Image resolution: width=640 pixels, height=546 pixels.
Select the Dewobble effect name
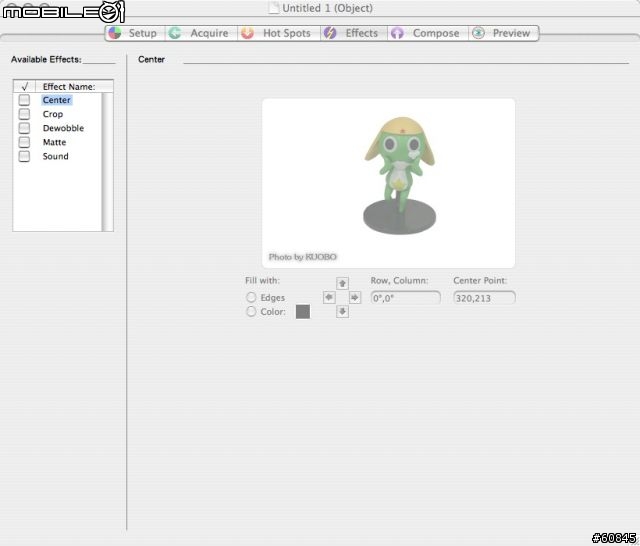63,128
